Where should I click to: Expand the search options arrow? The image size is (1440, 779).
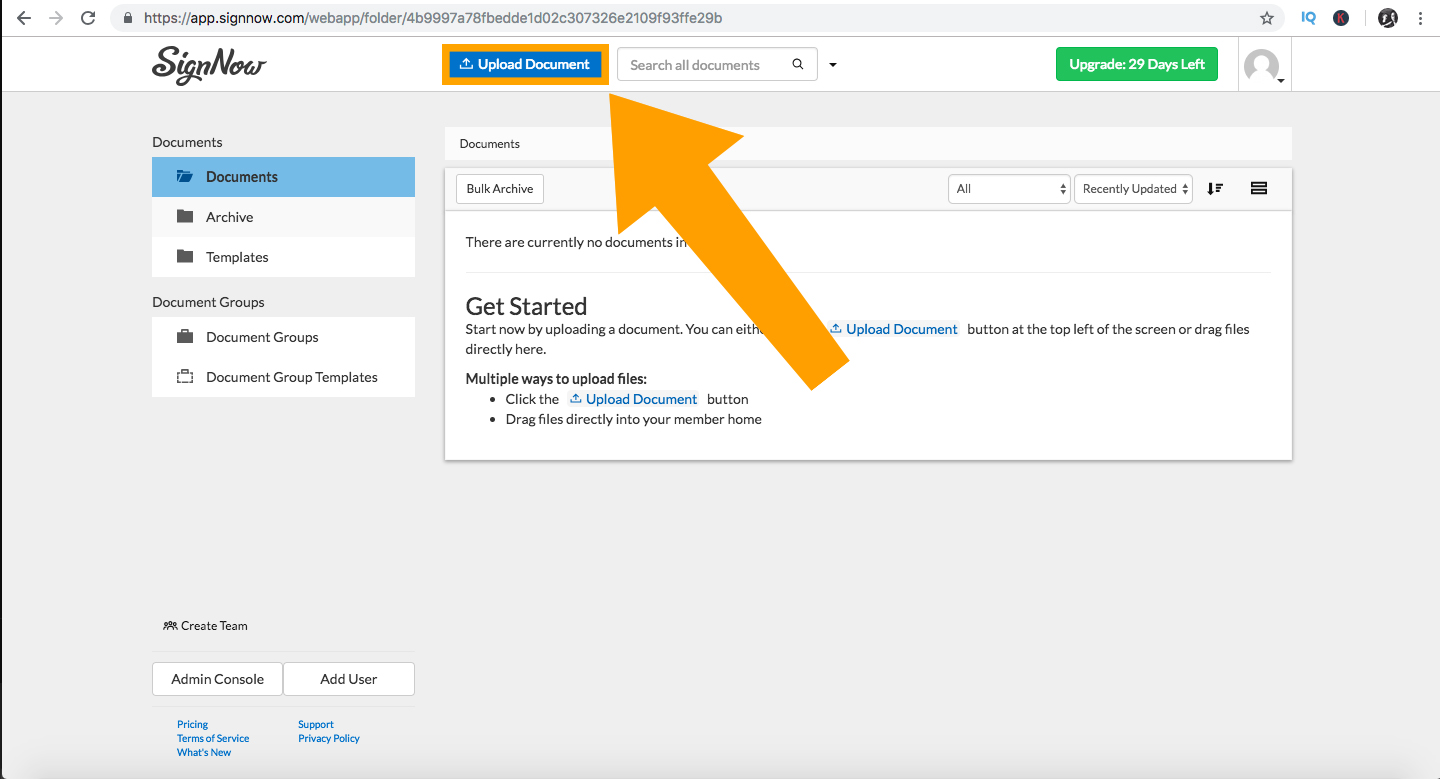tap(832, 64)
